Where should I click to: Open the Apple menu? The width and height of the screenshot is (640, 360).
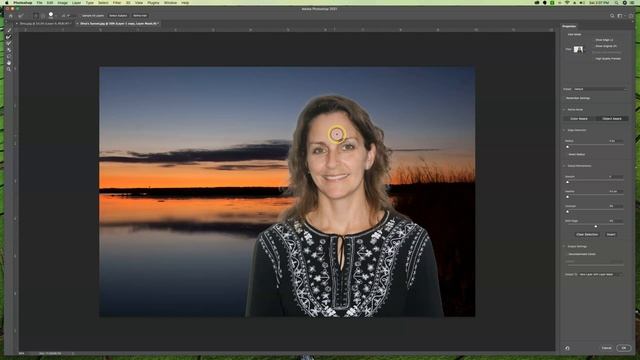tap(6, 2)
